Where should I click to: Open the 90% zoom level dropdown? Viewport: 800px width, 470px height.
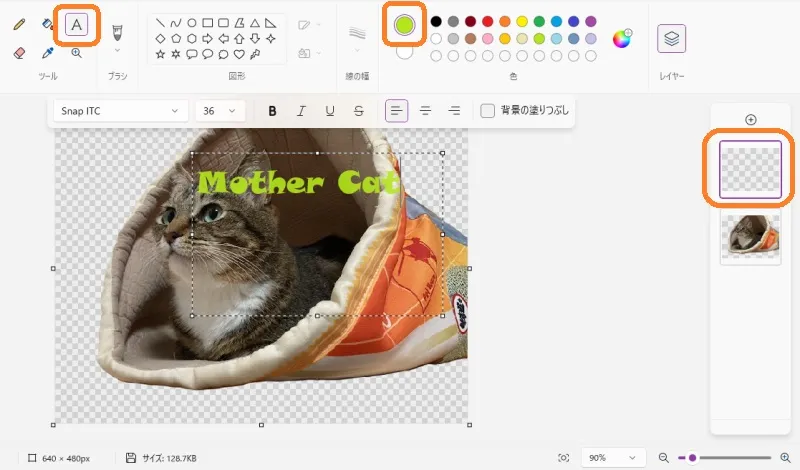[x=613, y=458]
